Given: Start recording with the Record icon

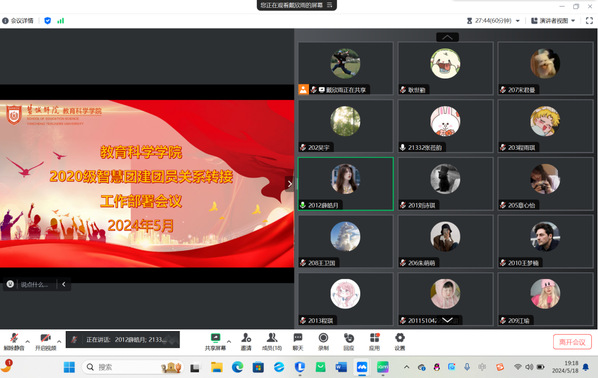Looking at the screenshot, I should click(323, 341).
